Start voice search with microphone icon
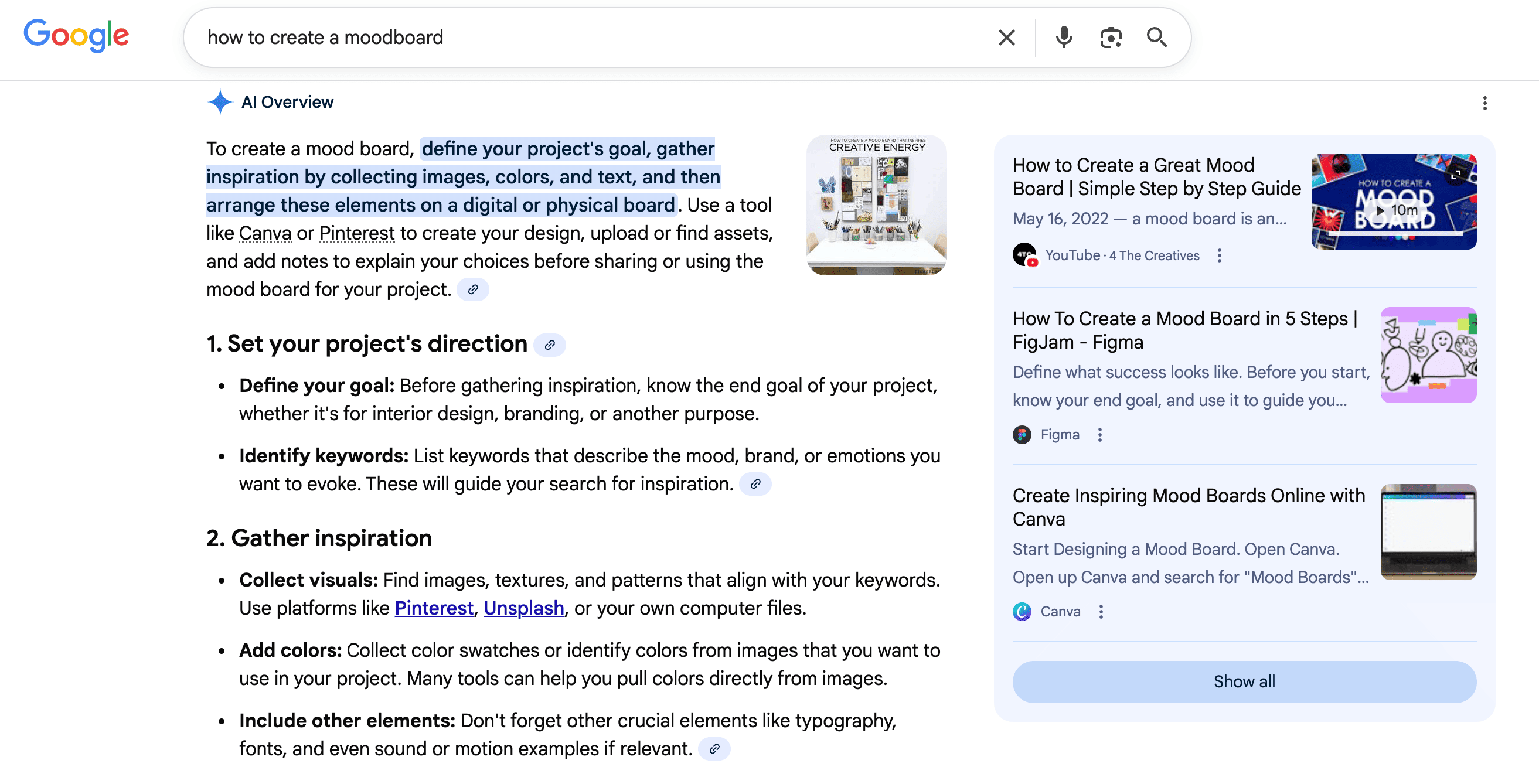Viewport: 1539px width, 784px height. [x=1064, y=38]
